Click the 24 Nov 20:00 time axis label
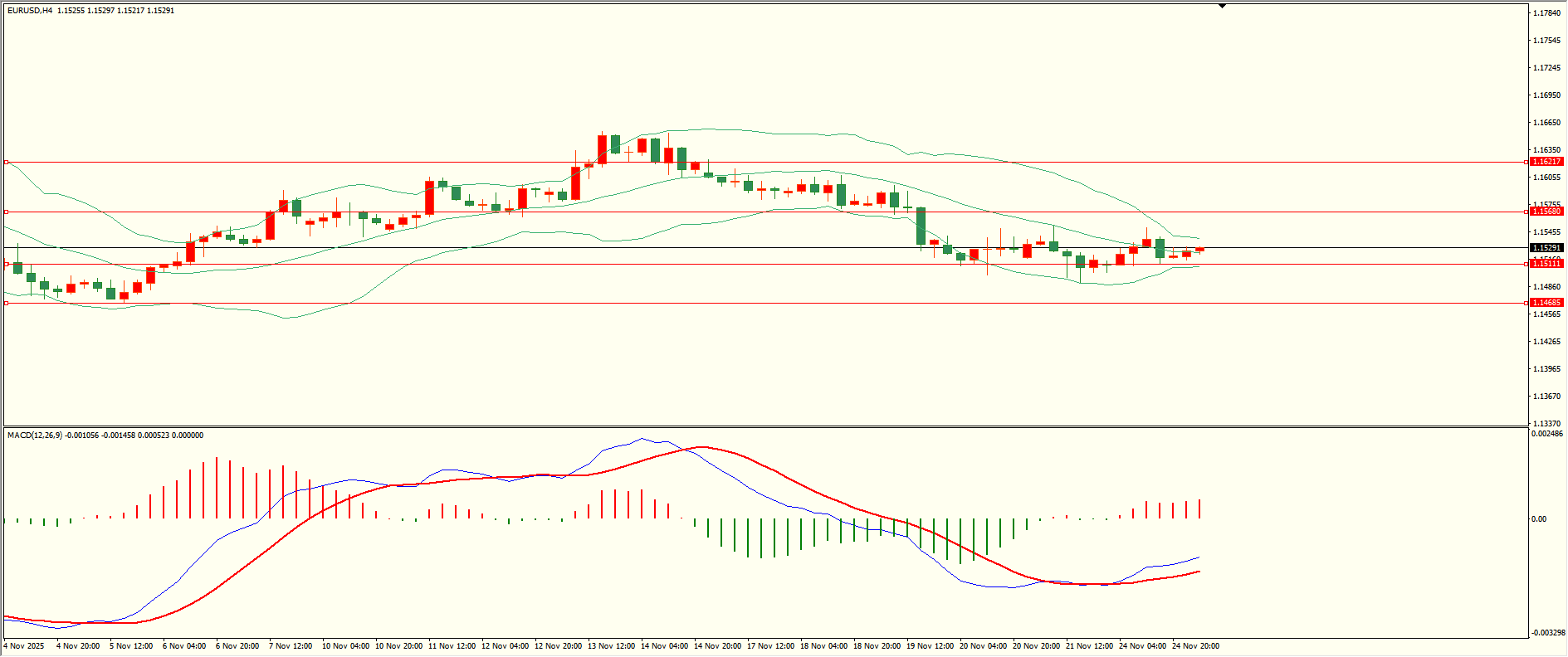The image size is (1568, 657). tap(1195, 646)
